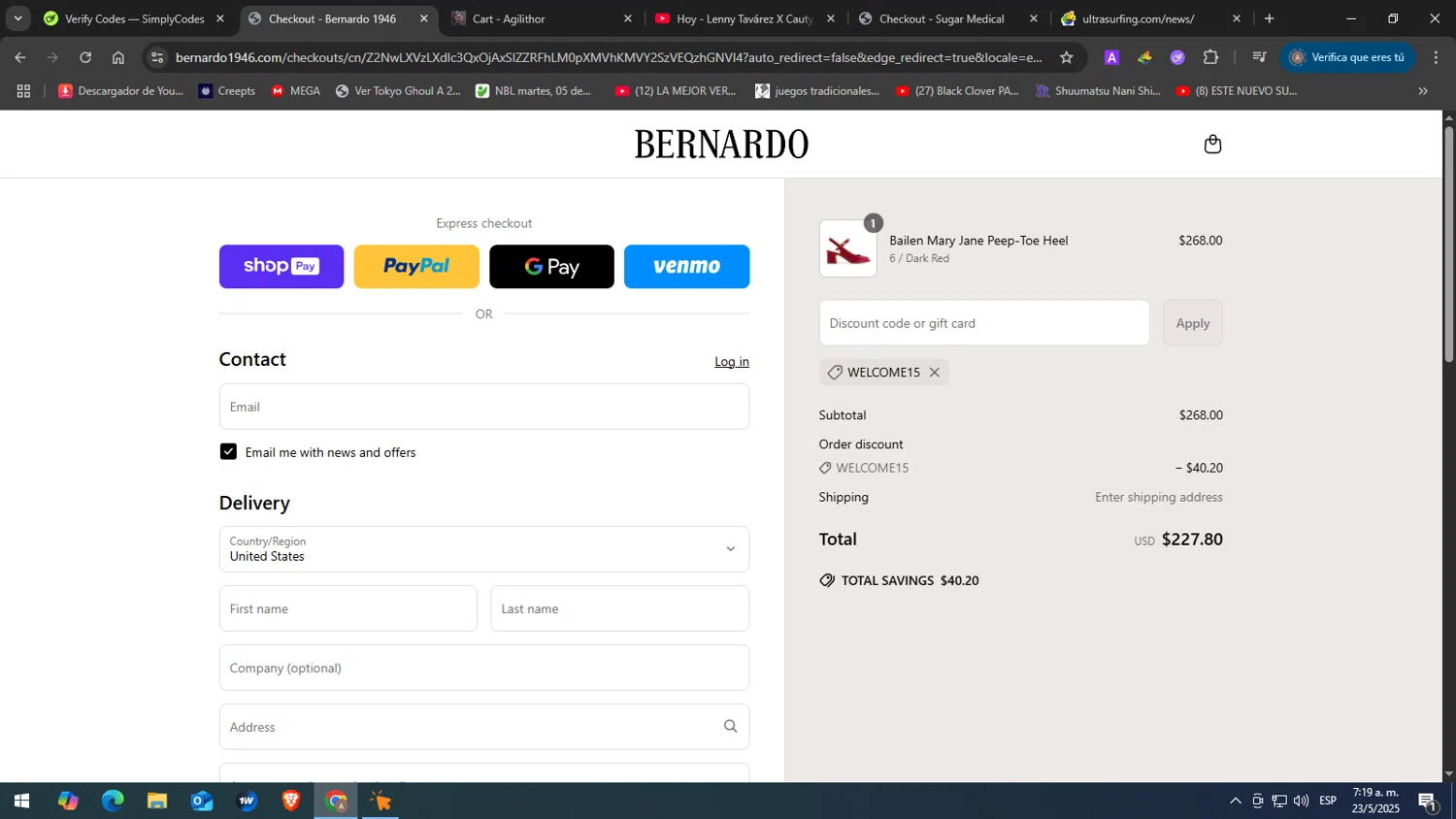Open media control icon in toolbar
Image resolution: width=1456 pixels, height=819 pixels.
coord(1259,57)
